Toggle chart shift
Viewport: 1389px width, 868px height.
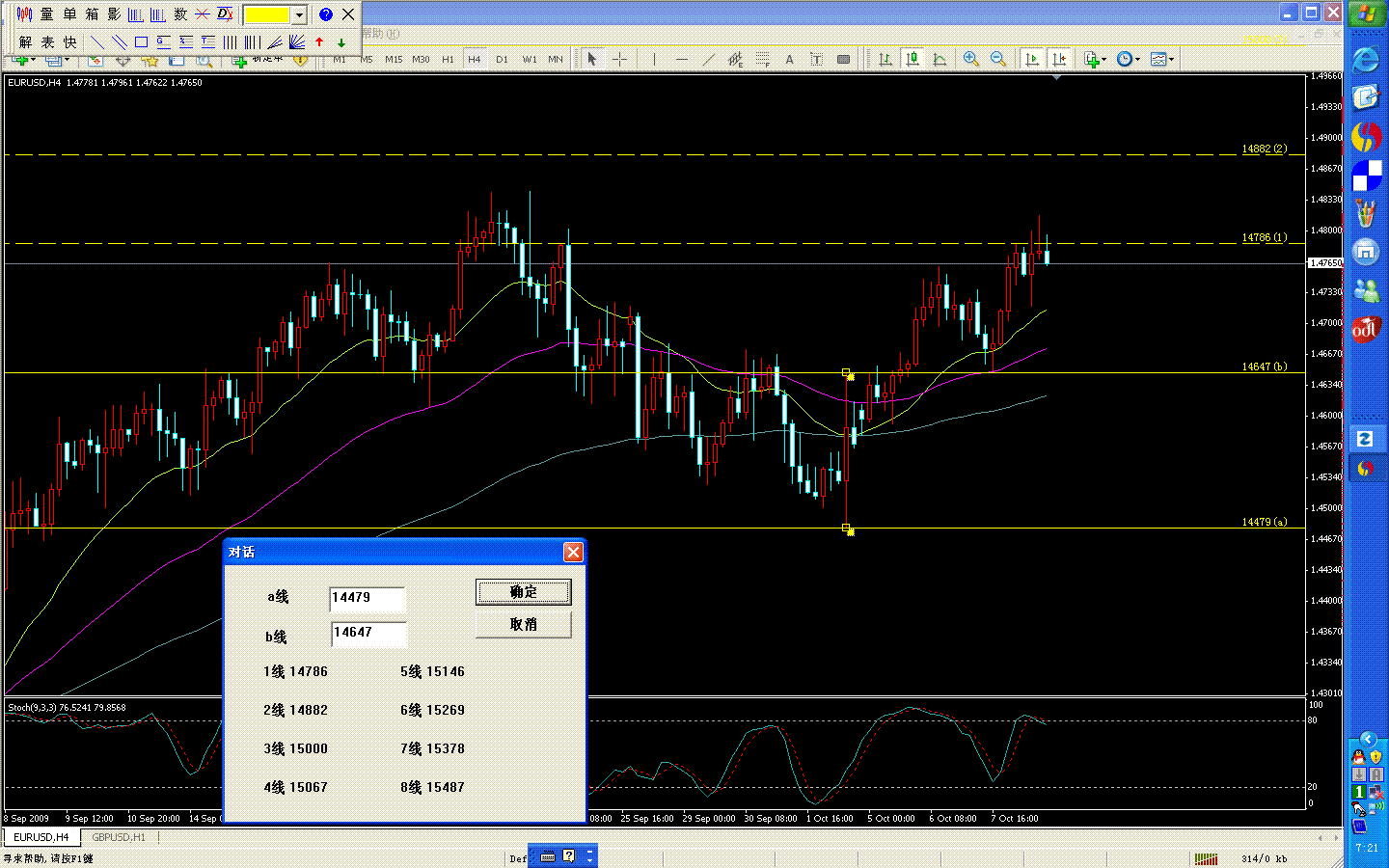coord(1059,60)
